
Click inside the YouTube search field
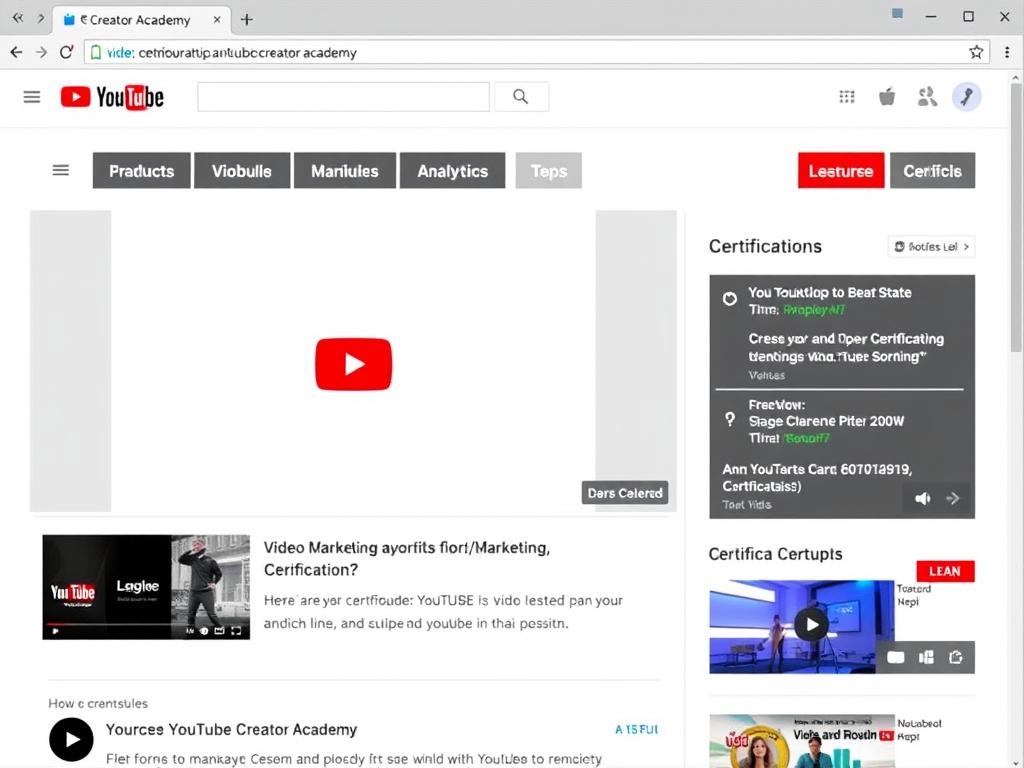pos(344,97)
